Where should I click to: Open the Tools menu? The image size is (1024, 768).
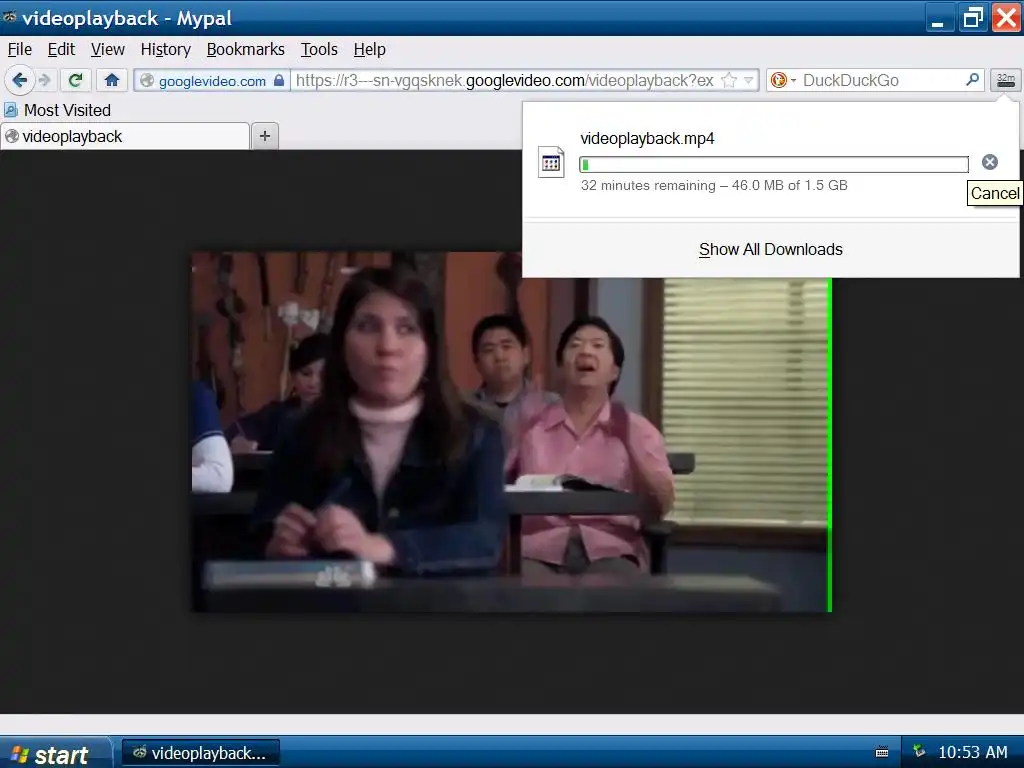point(319,50)
